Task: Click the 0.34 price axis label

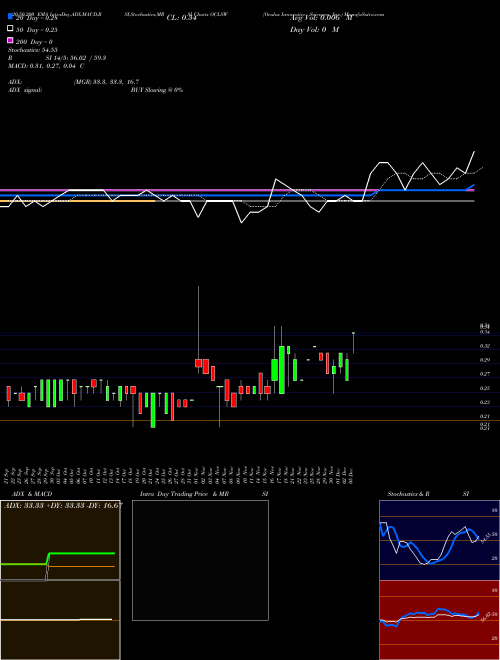Action: (485, 332)
